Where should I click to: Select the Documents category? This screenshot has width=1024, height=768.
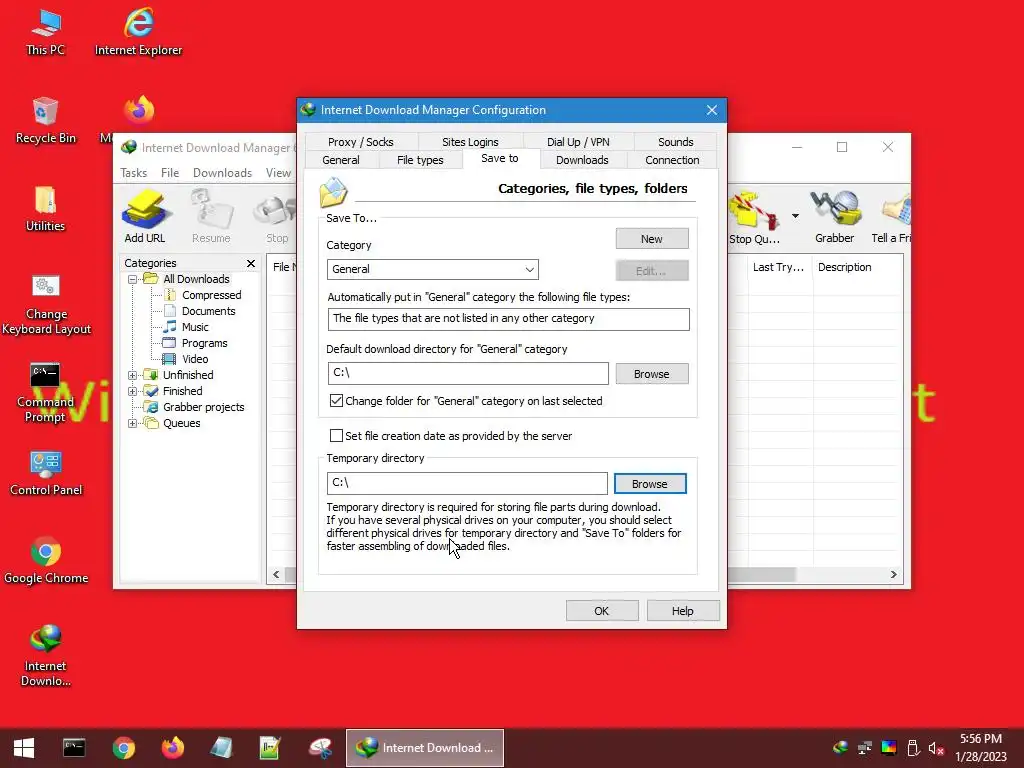pyautogui.click(x=208, y=312)
